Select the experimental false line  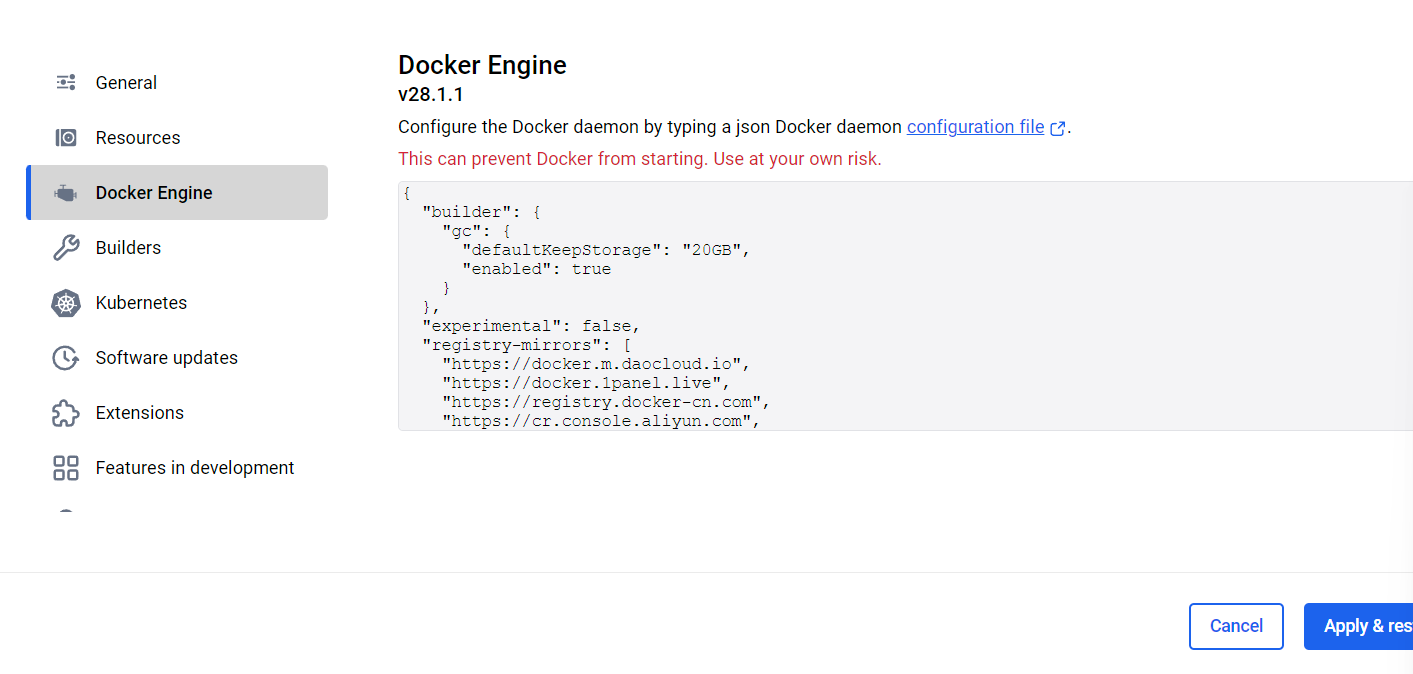point(529,325)
